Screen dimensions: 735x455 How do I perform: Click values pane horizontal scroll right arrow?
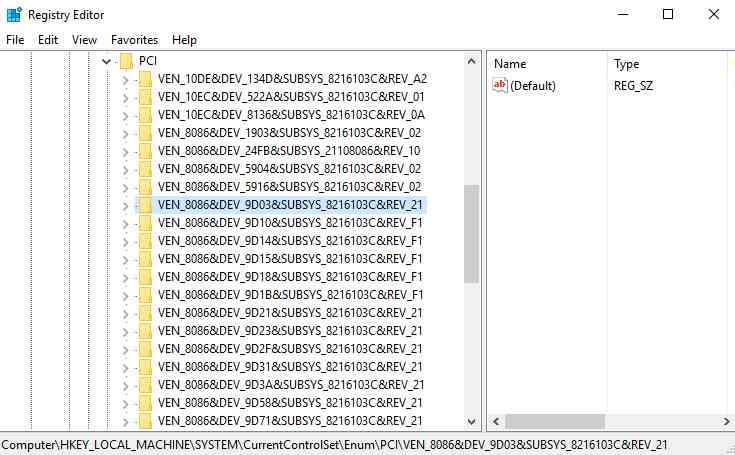727,422
